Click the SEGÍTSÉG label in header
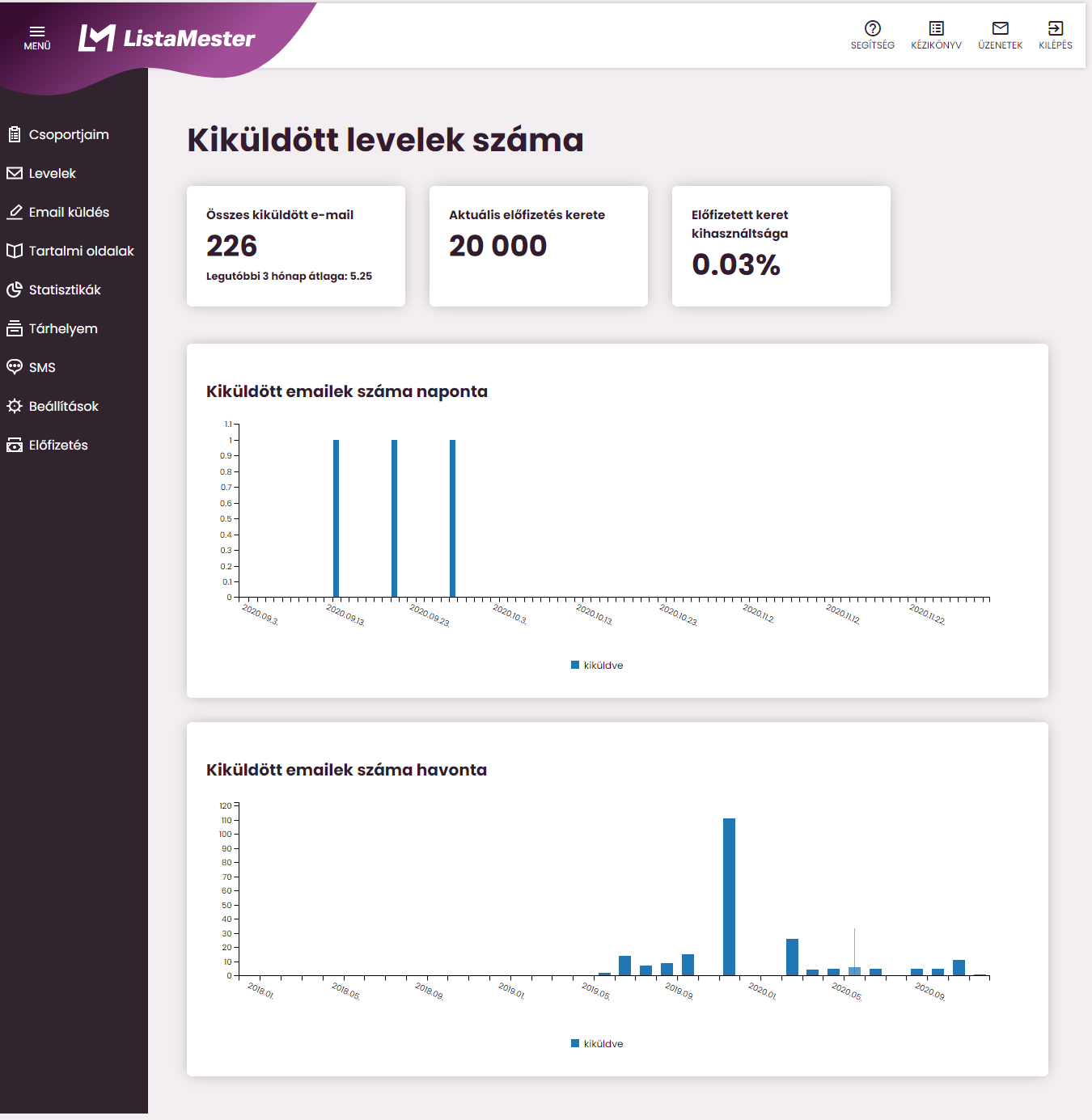Screen dimensions: 1092x1120 point(873,45)
